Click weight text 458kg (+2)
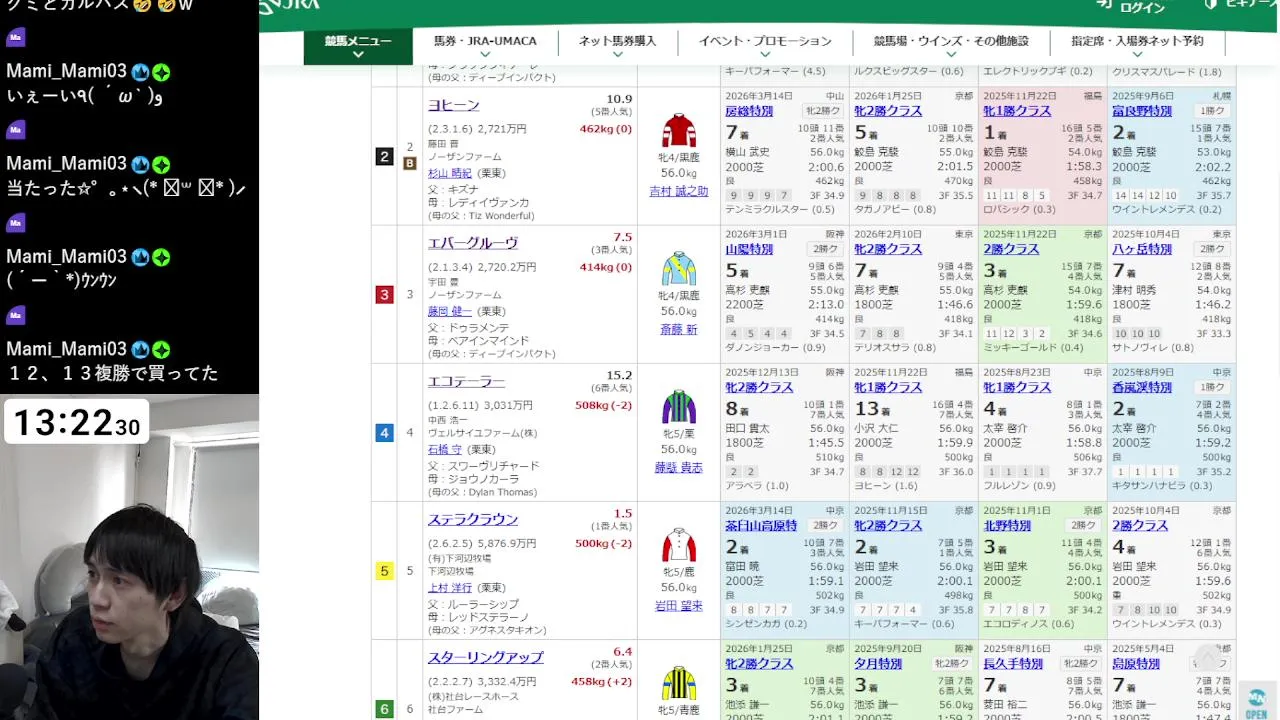The height and width of the screenshot is (720, 1280). tap(602, 682)
